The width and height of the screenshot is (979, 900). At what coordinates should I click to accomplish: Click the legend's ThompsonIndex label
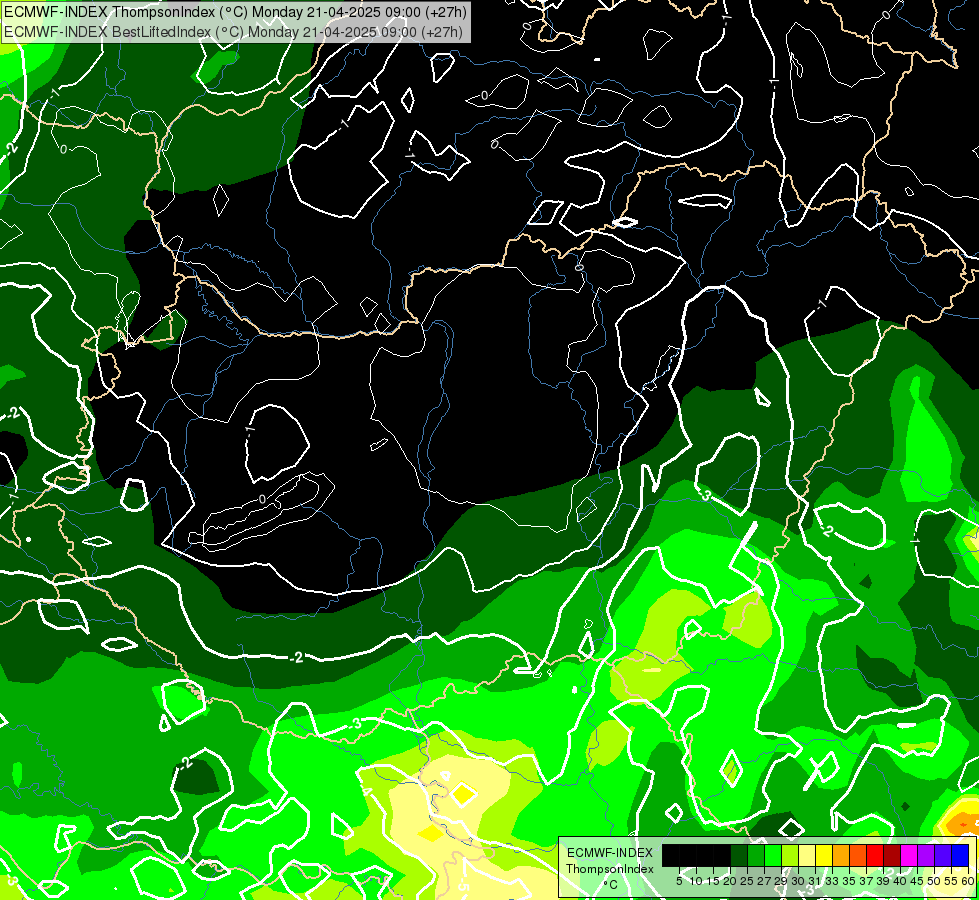pos(610,869)
